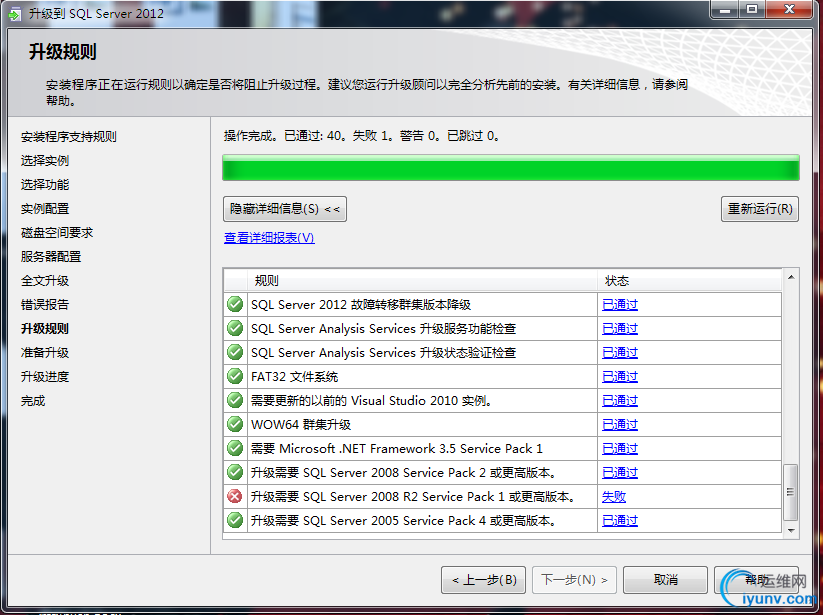823x615 pixels.
Task: Click rule text WOW64 群集升级
Action: click(x=301, y=425)
